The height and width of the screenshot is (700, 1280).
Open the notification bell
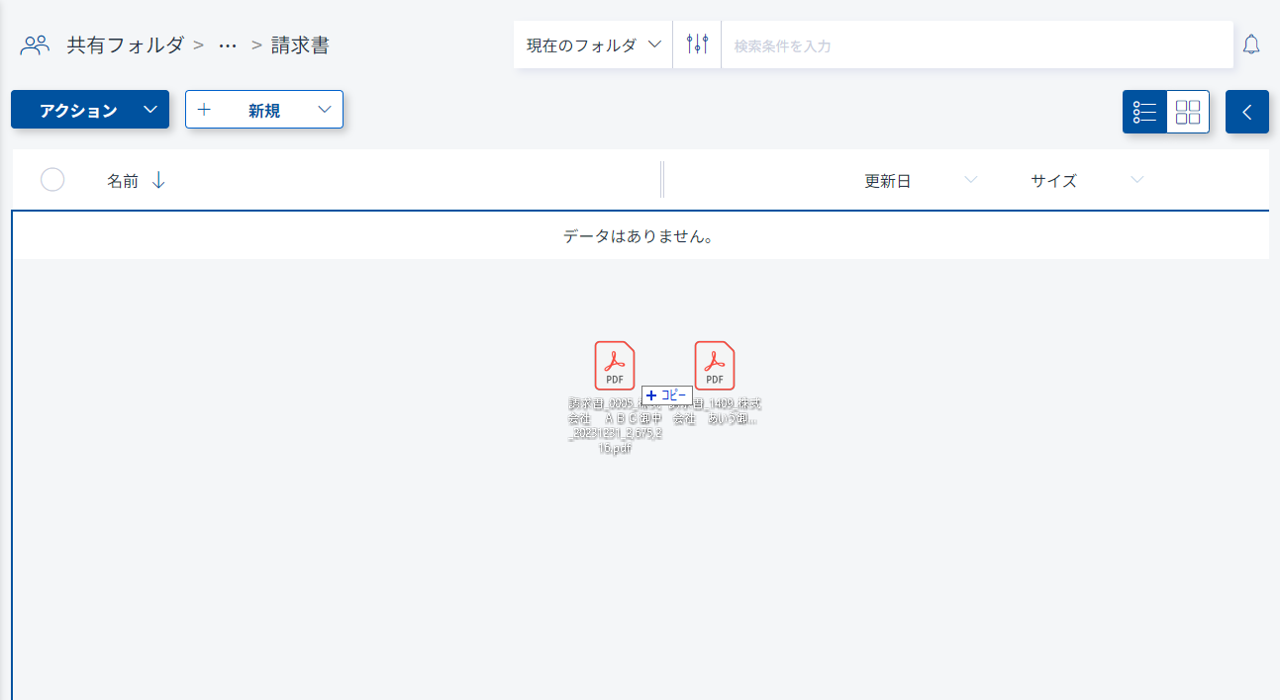point(1251,45)
